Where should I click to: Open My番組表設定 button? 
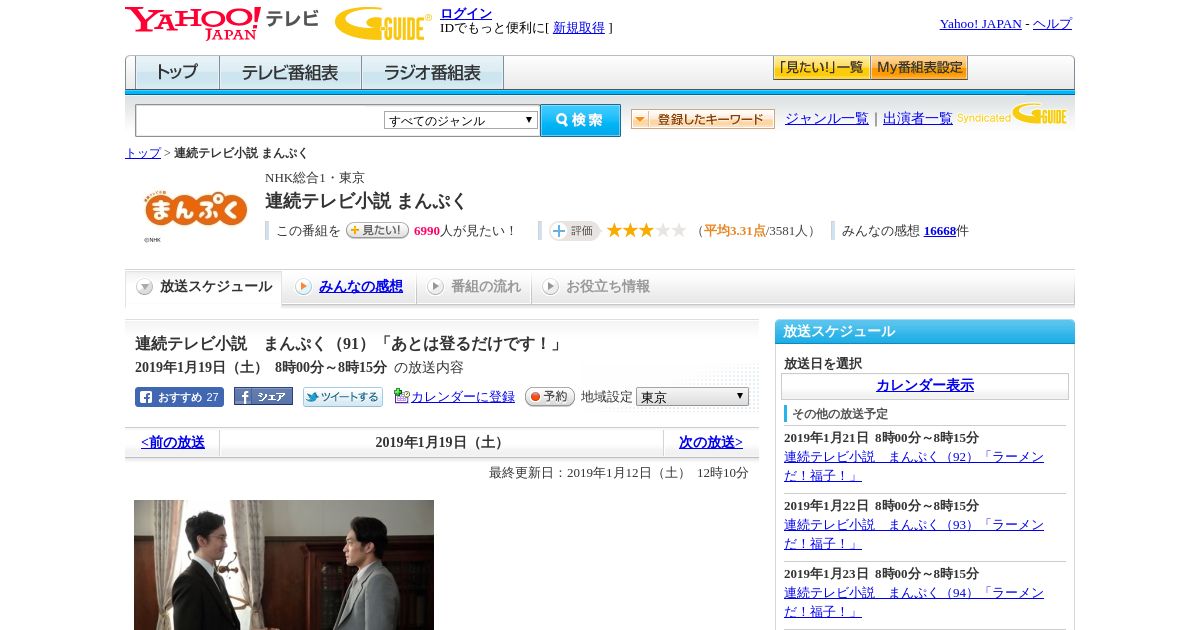[x=919, y=68]
